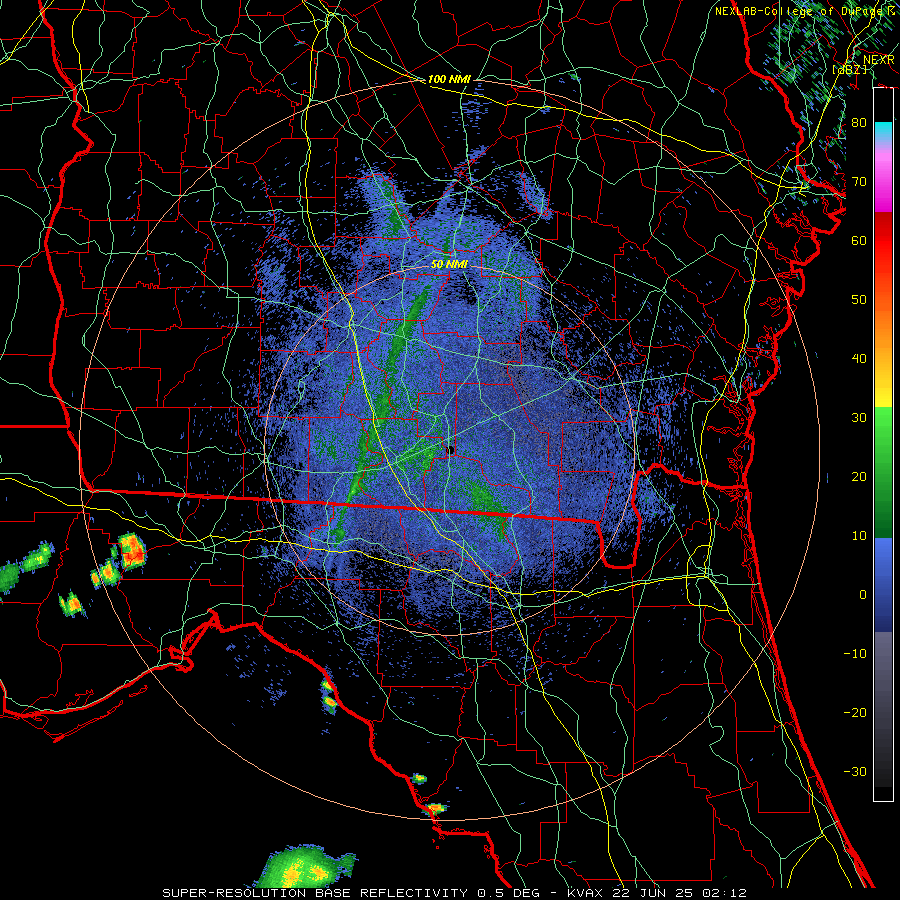Click the "NEXR" text above dBZ label
Screen dimensions: 900x900
[x=878, y=59]
